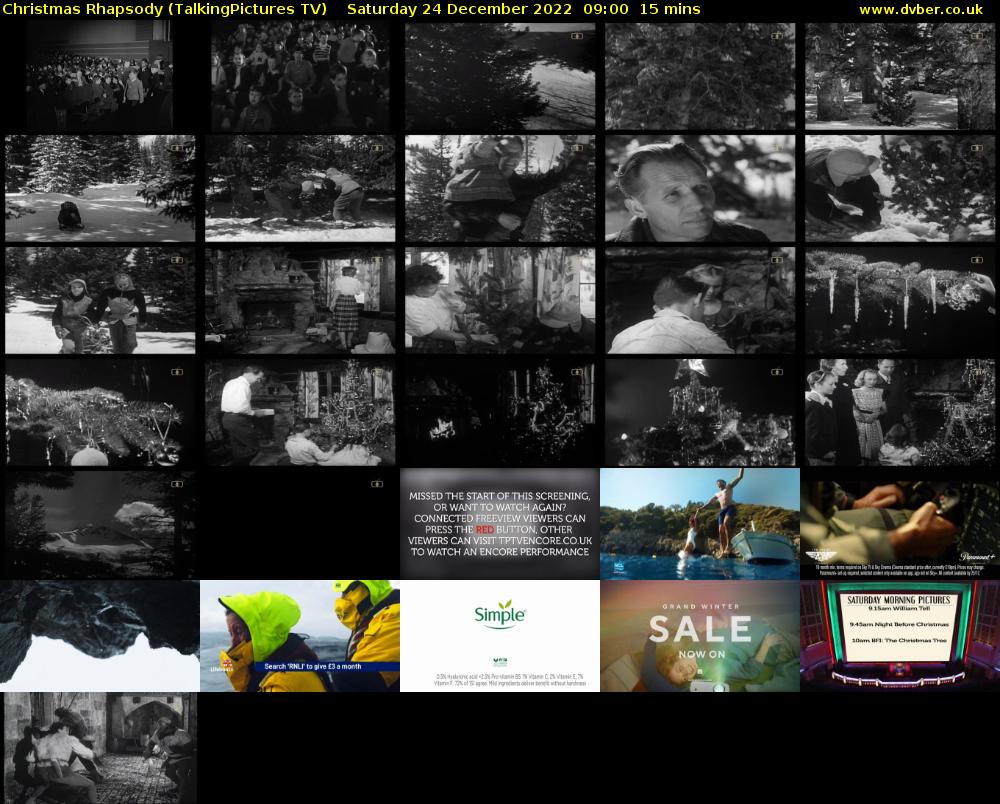The image size is (1000, 804).
Task: Select the Simple logo advert thumbnail
Action: pos(500,636)
